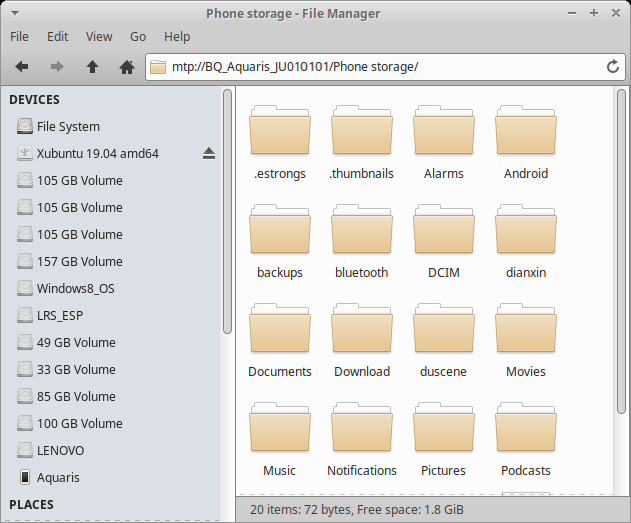This screenshot has width=631, height=523.
Task: Open the Go menu
Action: point(138,36)
